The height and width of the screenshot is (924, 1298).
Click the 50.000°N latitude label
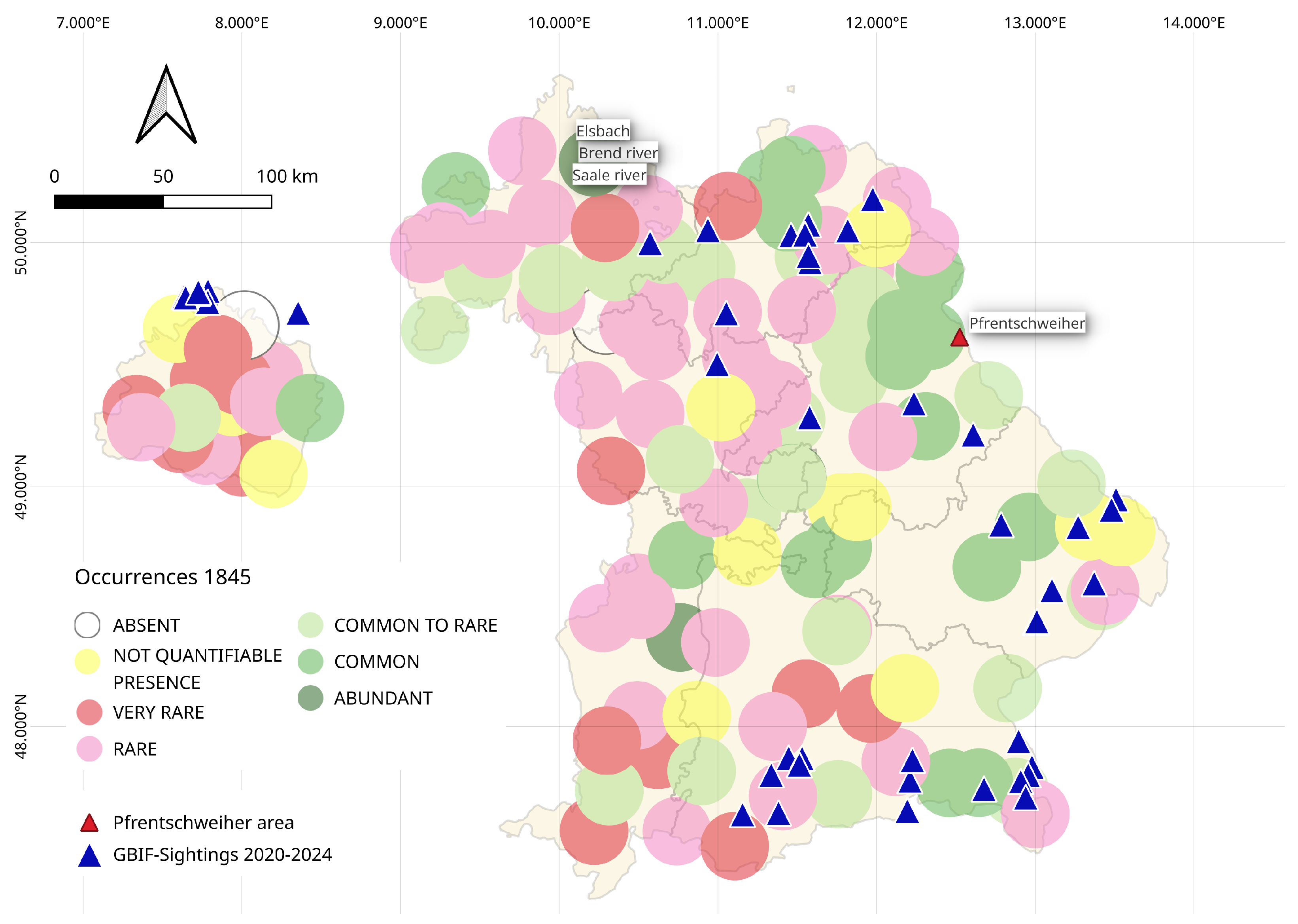[21, 243]
